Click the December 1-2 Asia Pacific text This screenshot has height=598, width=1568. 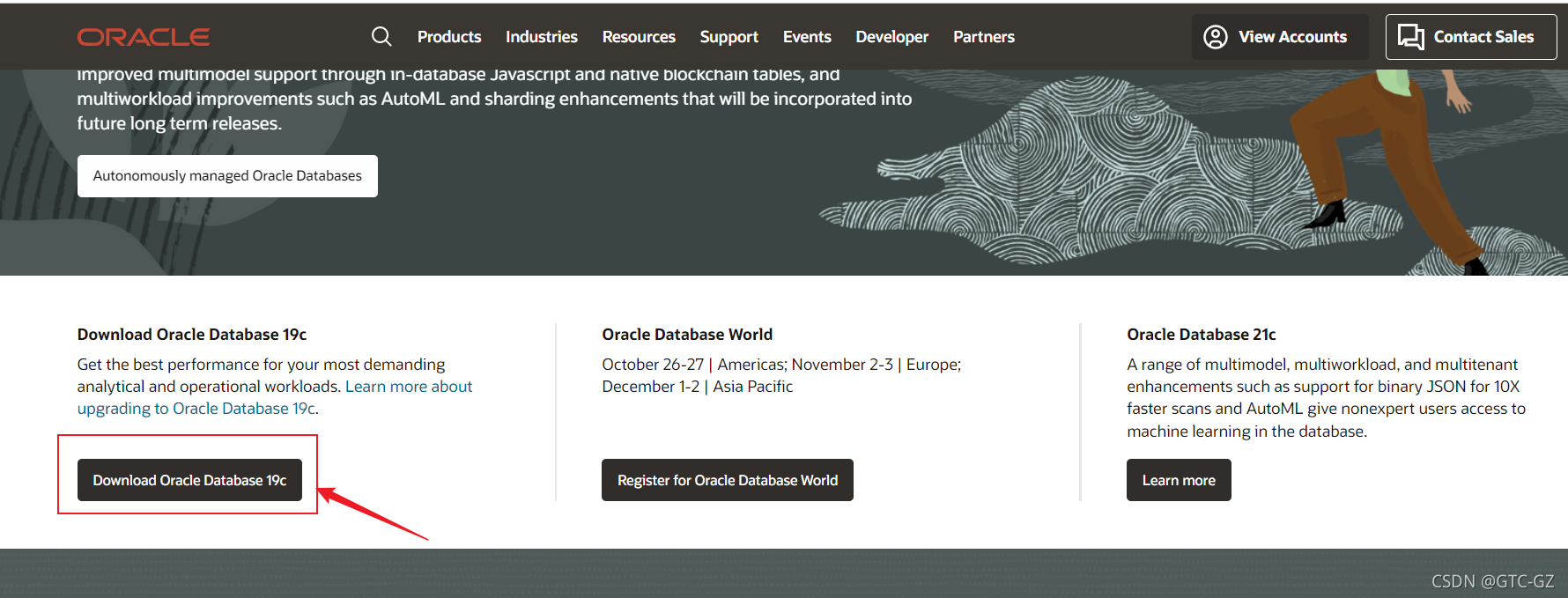[x=698, y=387]
